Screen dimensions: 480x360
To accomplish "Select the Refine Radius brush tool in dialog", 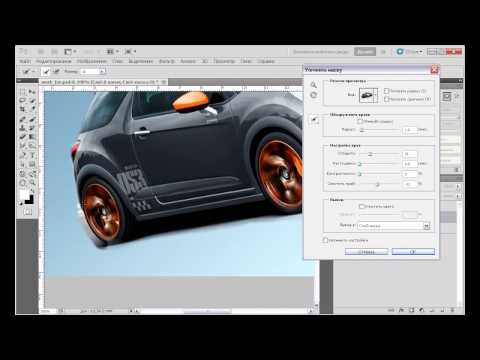I will 314,119.
